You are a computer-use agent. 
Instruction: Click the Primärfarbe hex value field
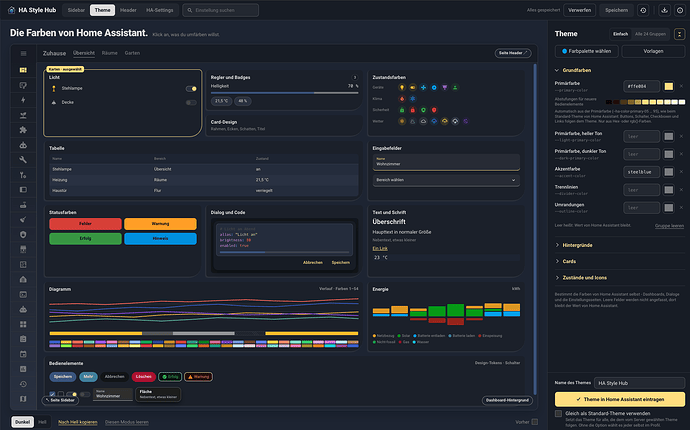click(x=642, y=86)
